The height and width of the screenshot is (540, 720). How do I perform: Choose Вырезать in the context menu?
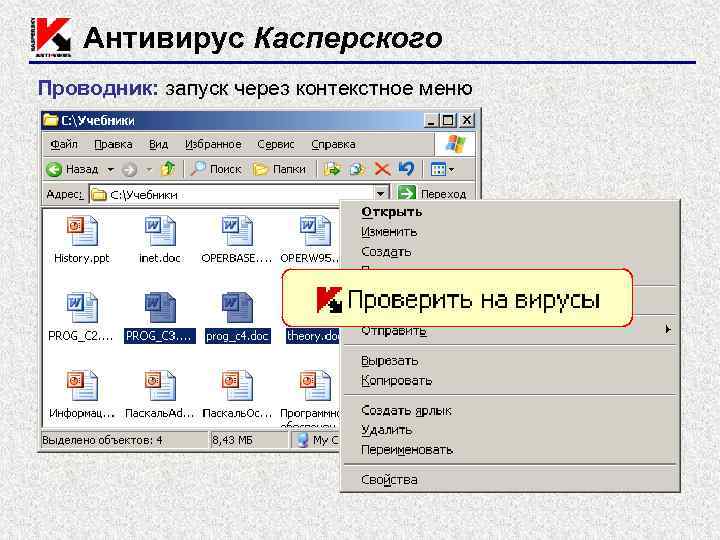510,361
